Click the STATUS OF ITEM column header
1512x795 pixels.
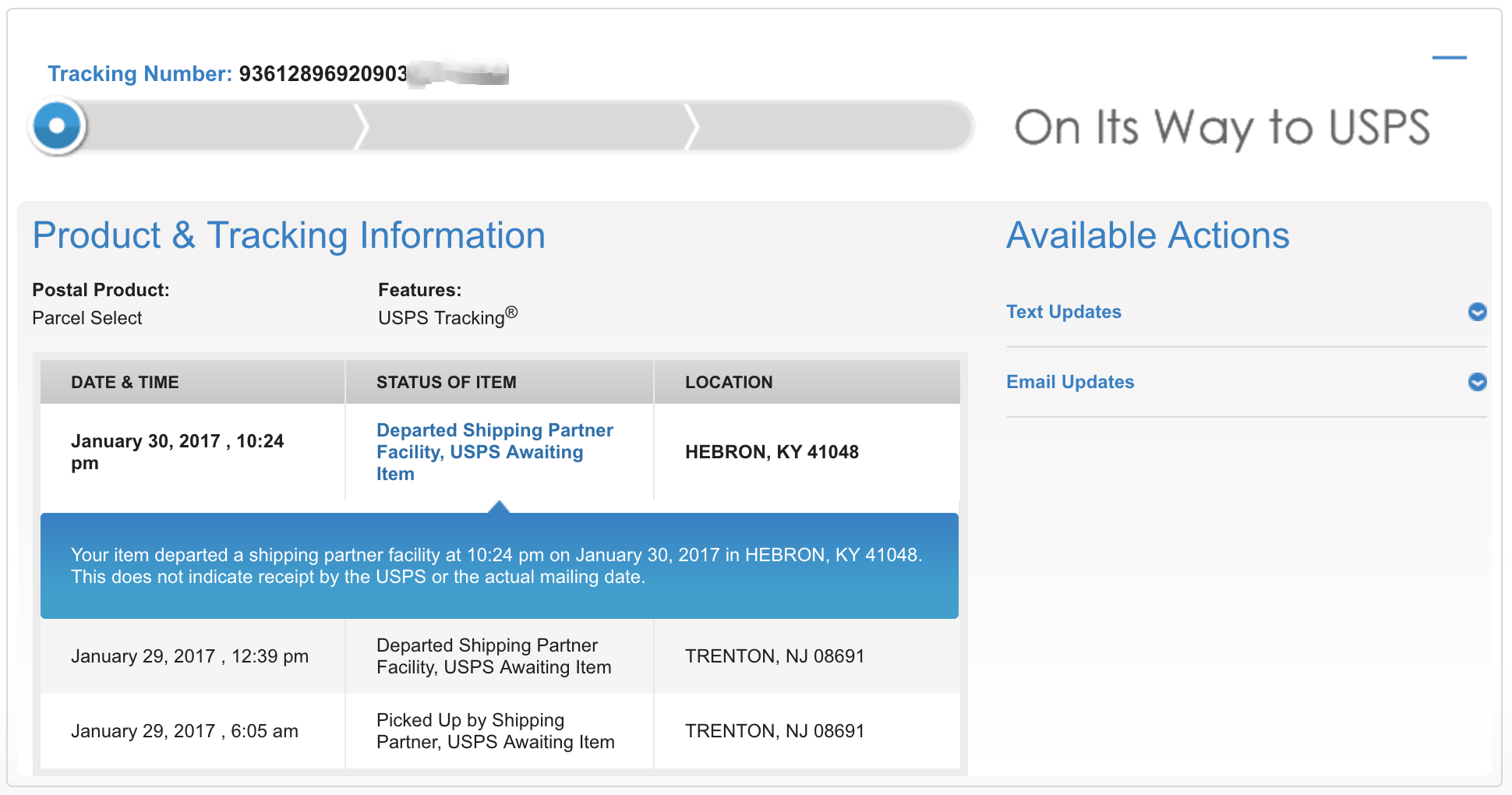point(446,382)
